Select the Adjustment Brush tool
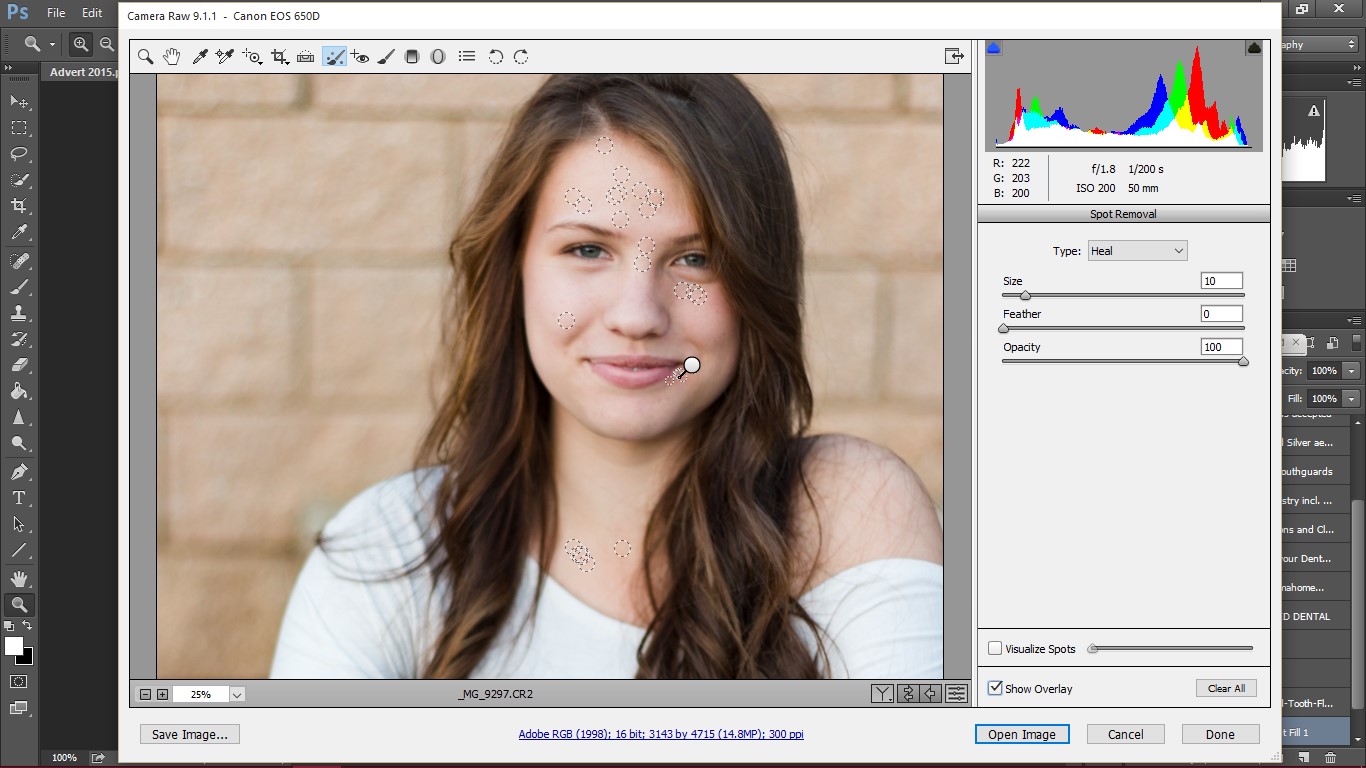This screenshot has height=768, width=1366. (386, 57)
